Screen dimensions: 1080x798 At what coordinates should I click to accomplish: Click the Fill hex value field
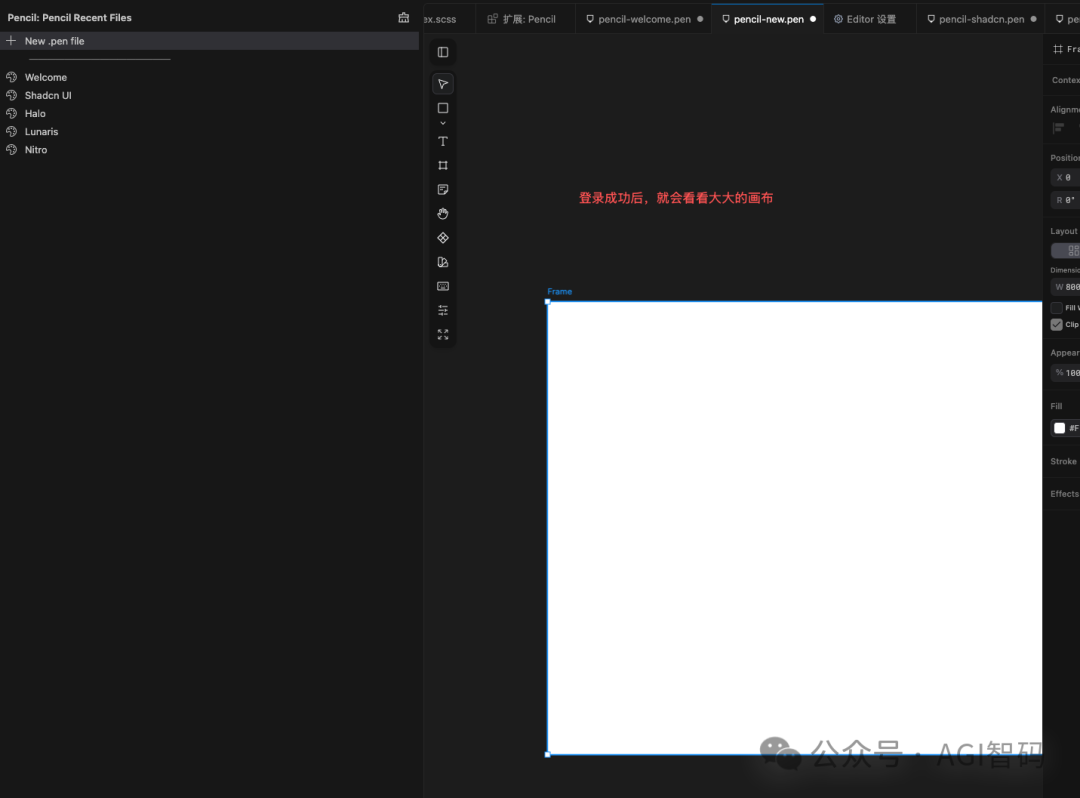pyautogui.click(x=1074, y=428)
